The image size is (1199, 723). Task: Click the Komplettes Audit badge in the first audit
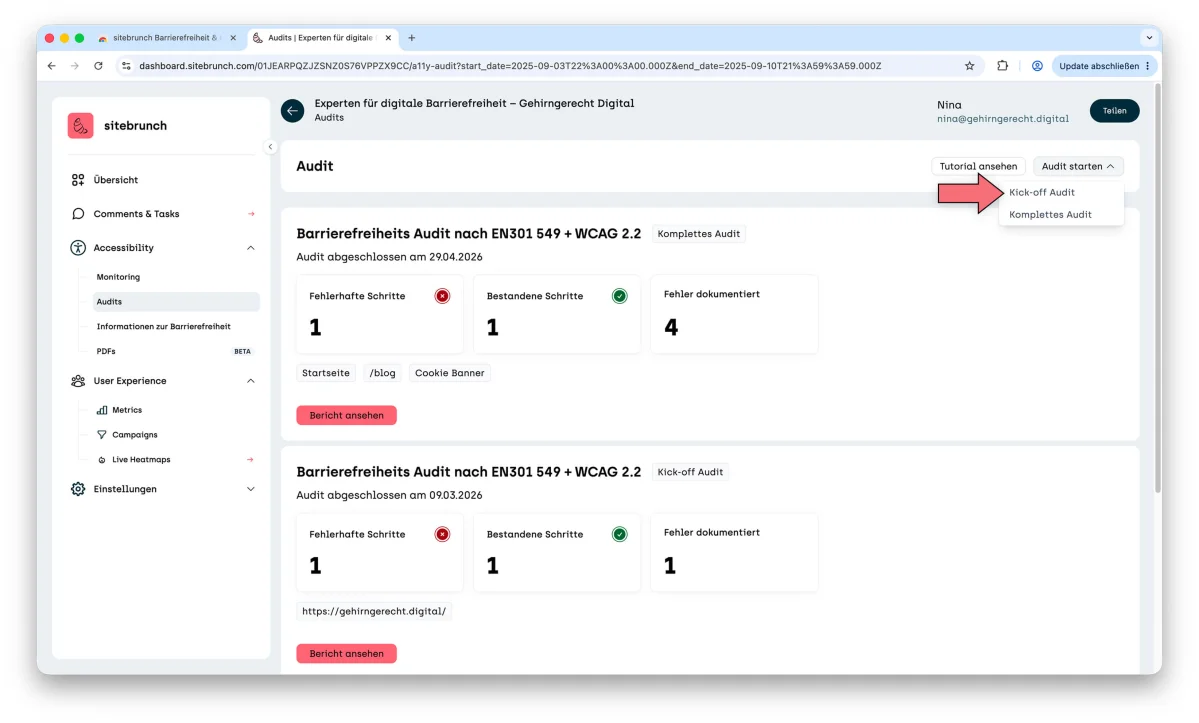coord(699,234)
